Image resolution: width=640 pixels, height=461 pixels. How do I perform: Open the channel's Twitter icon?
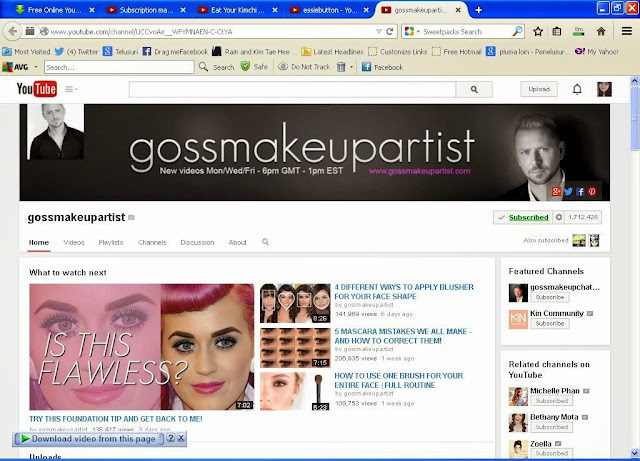(568, 192)
